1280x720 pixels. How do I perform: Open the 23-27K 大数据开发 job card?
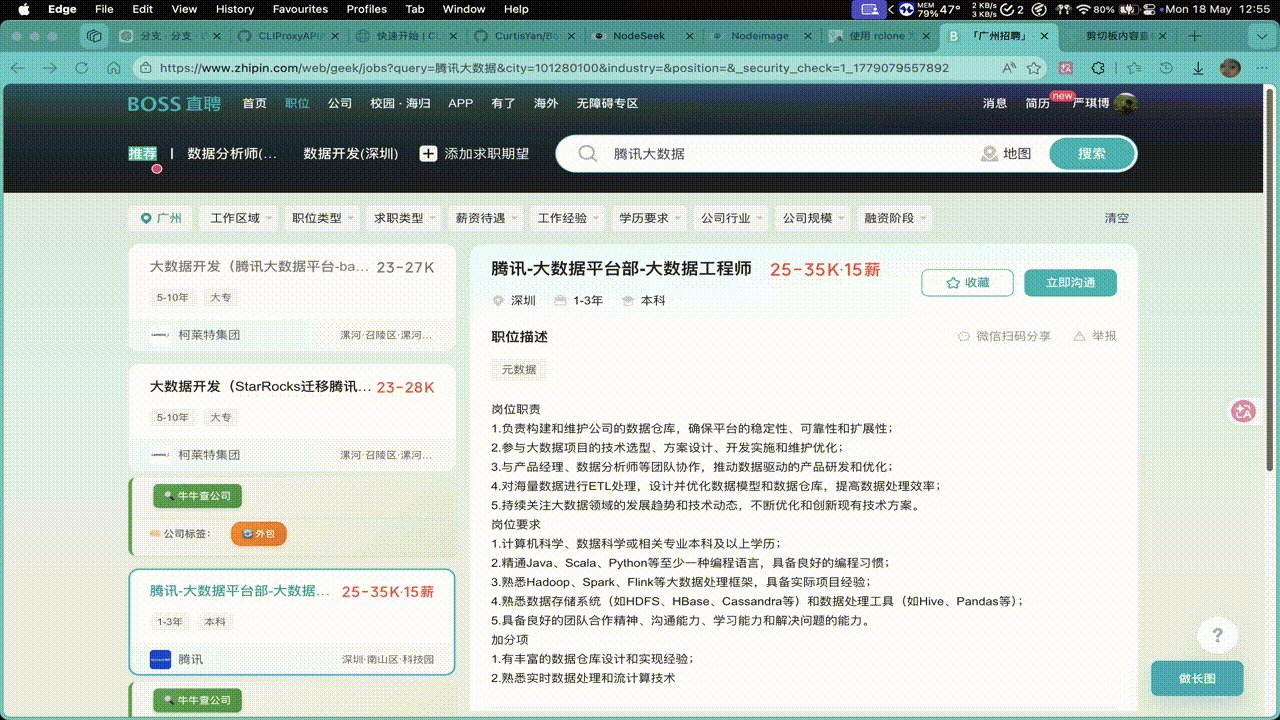tap(292, 297)
